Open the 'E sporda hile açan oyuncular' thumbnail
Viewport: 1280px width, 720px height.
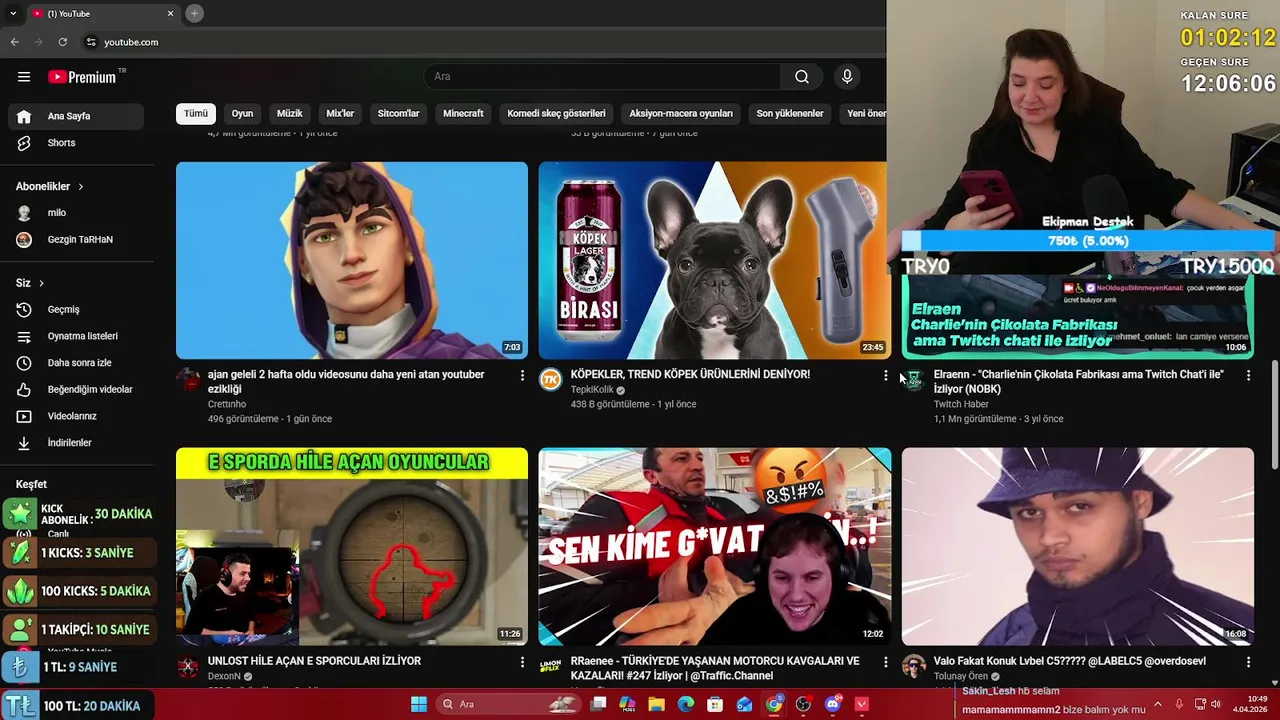pyautogui.click(x=352, y=546)
